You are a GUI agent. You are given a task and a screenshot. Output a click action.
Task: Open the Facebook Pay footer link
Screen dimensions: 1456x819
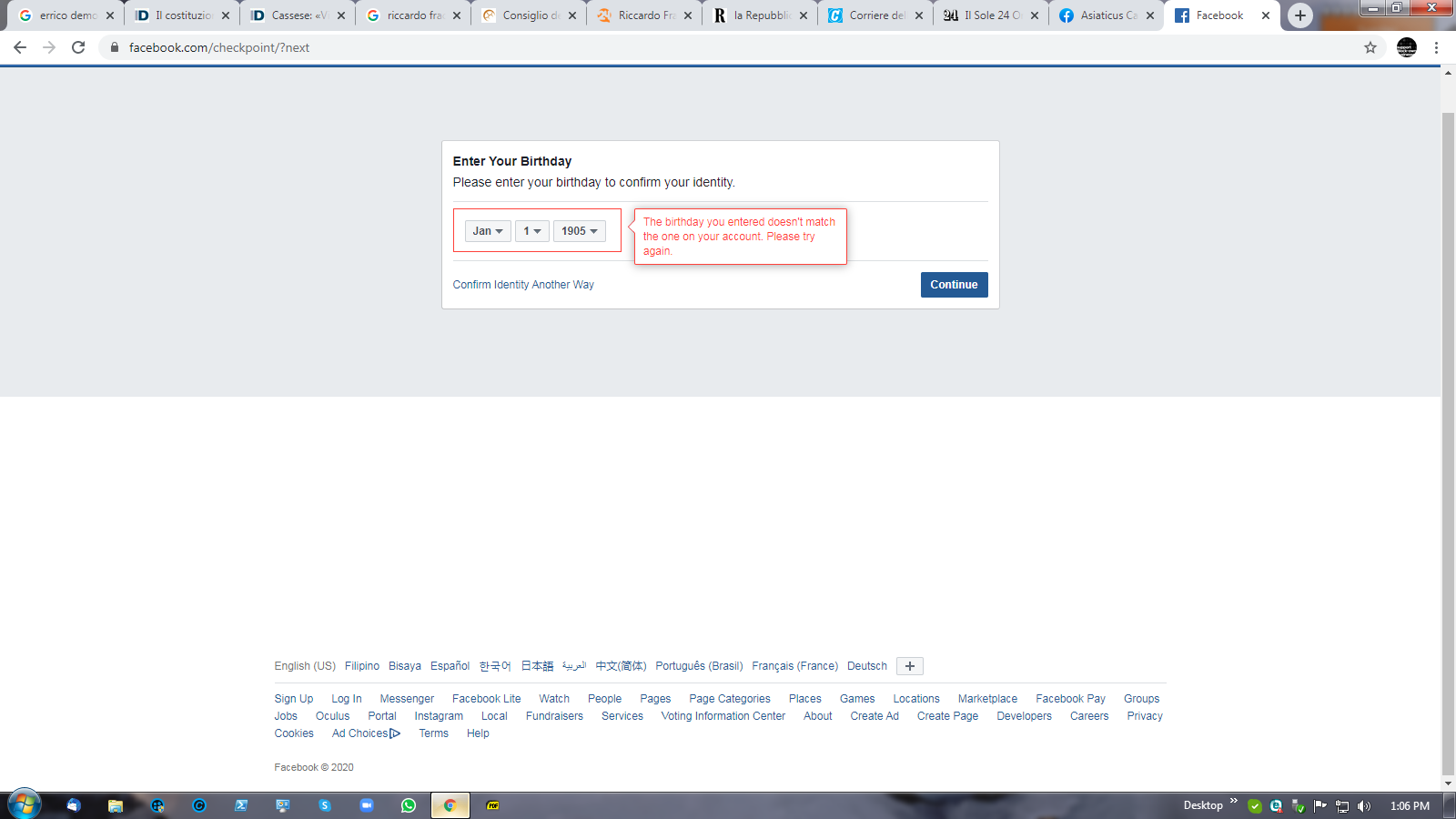1070,699
